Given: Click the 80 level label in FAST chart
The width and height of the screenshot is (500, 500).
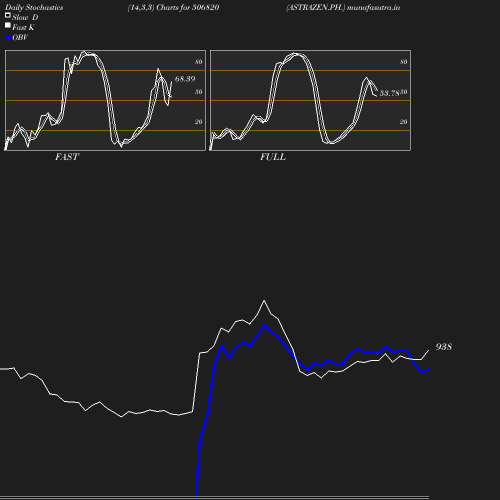Looking at the screenshot, I should point(199,62).
